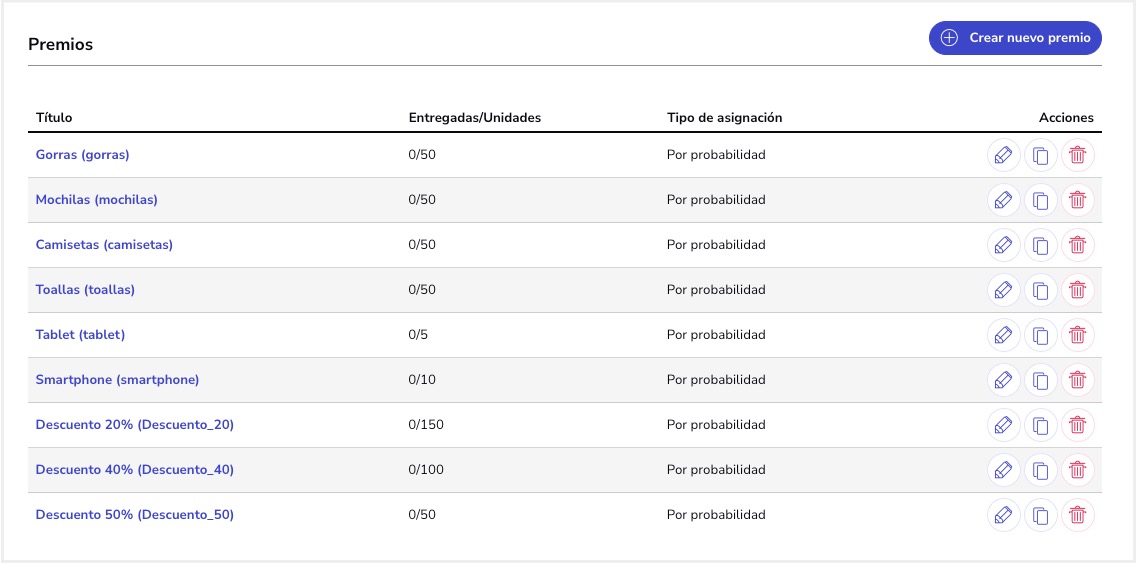Screen dimensions: 1136x564
Task: Open Tablet (tablet) prize title
Action: 80,335
